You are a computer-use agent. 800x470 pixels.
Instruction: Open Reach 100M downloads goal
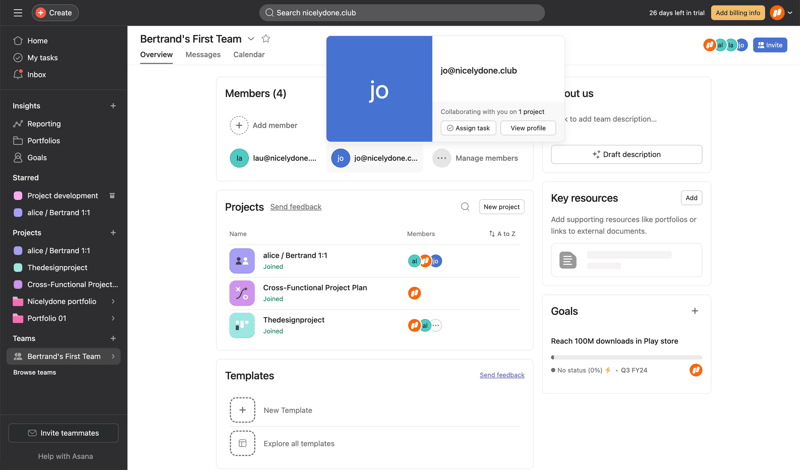614,341
